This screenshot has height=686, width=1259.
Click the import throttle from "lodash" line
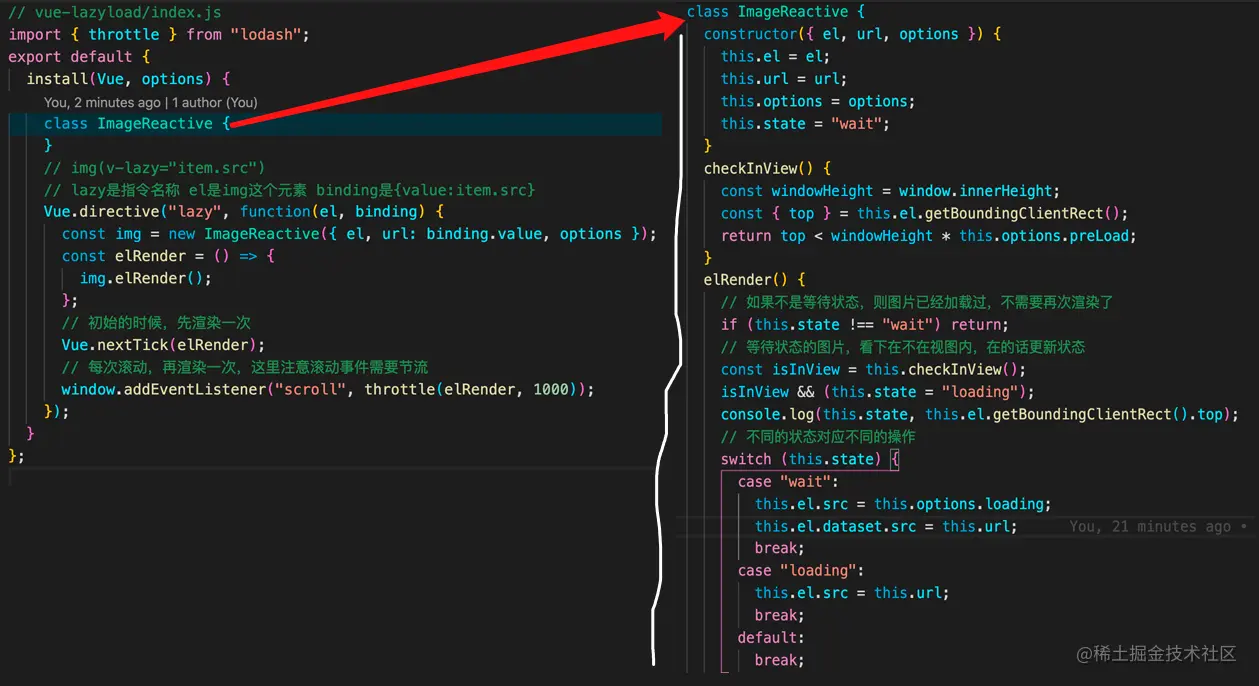click(159, 35)
